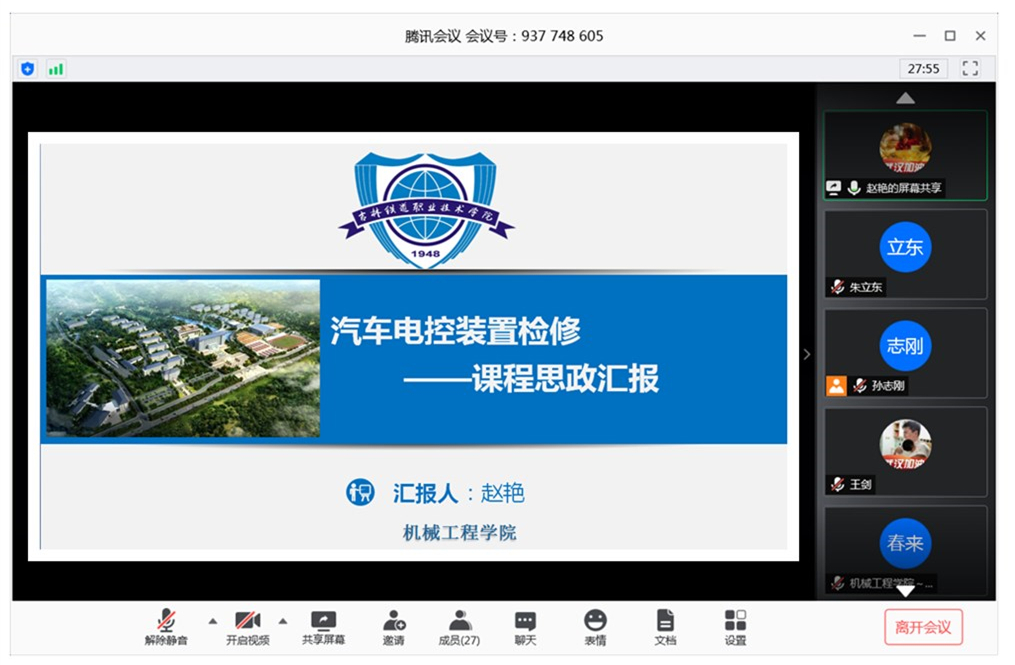Check the green network signal icon

tap(56, 69)
